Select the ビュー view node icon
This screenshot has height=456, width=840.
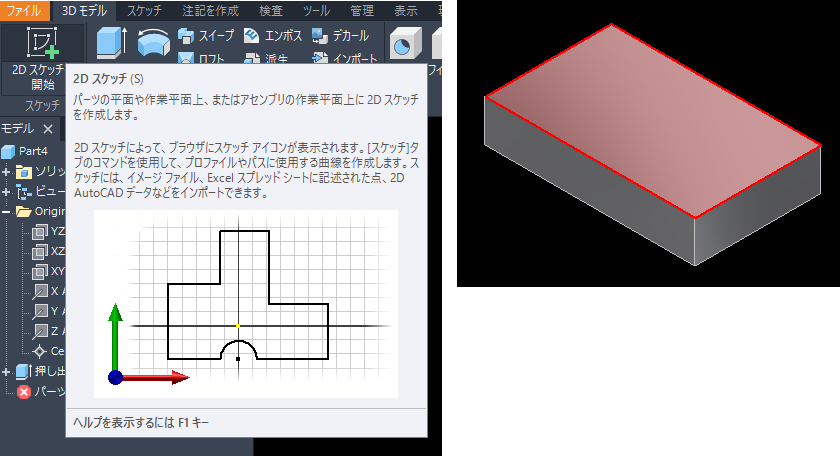(x=24, y=192)
